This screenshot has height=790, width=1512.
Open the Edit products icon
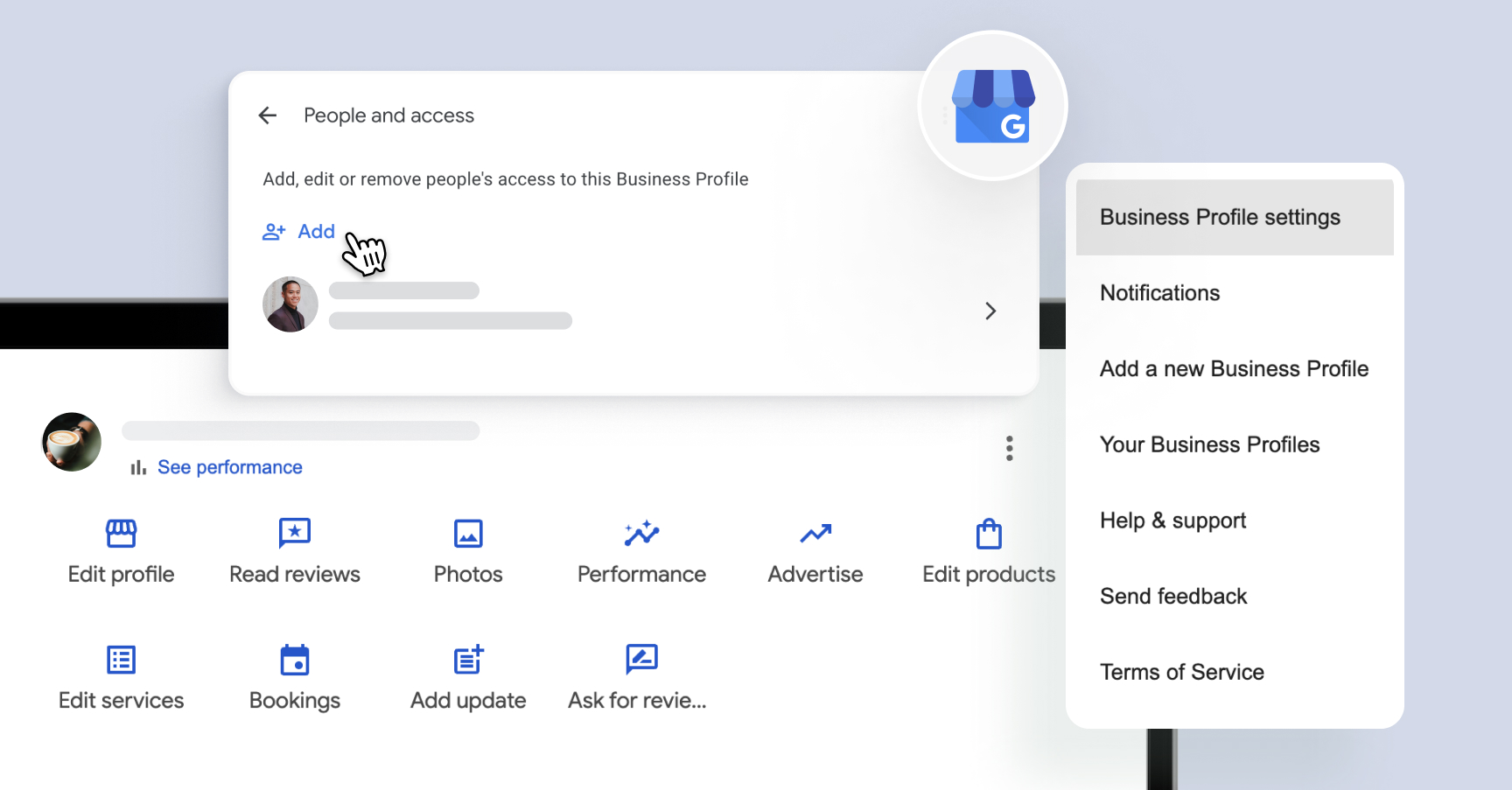pos(988,534)
